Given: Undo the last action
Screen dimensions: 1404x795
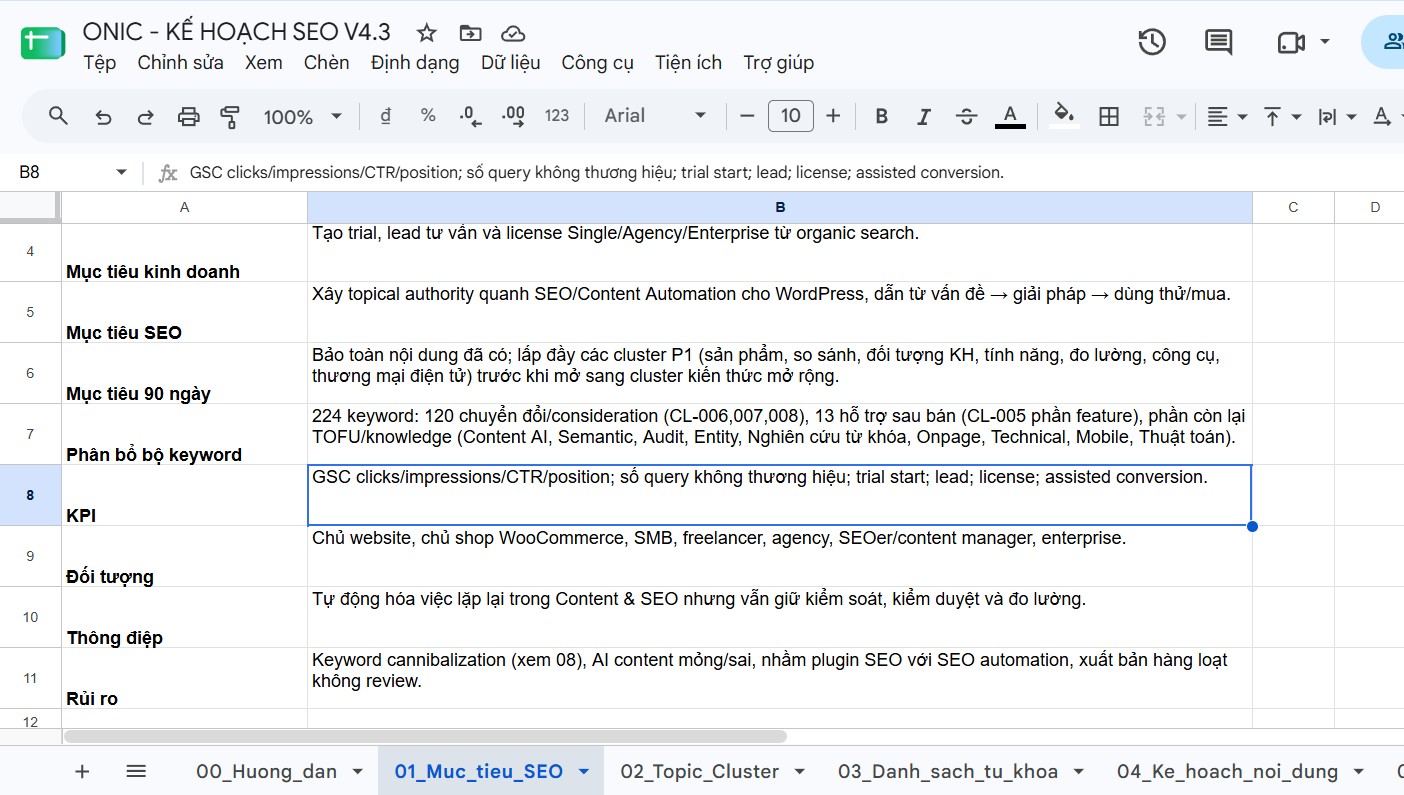Looking at the screenshot, I should (103, 117).
